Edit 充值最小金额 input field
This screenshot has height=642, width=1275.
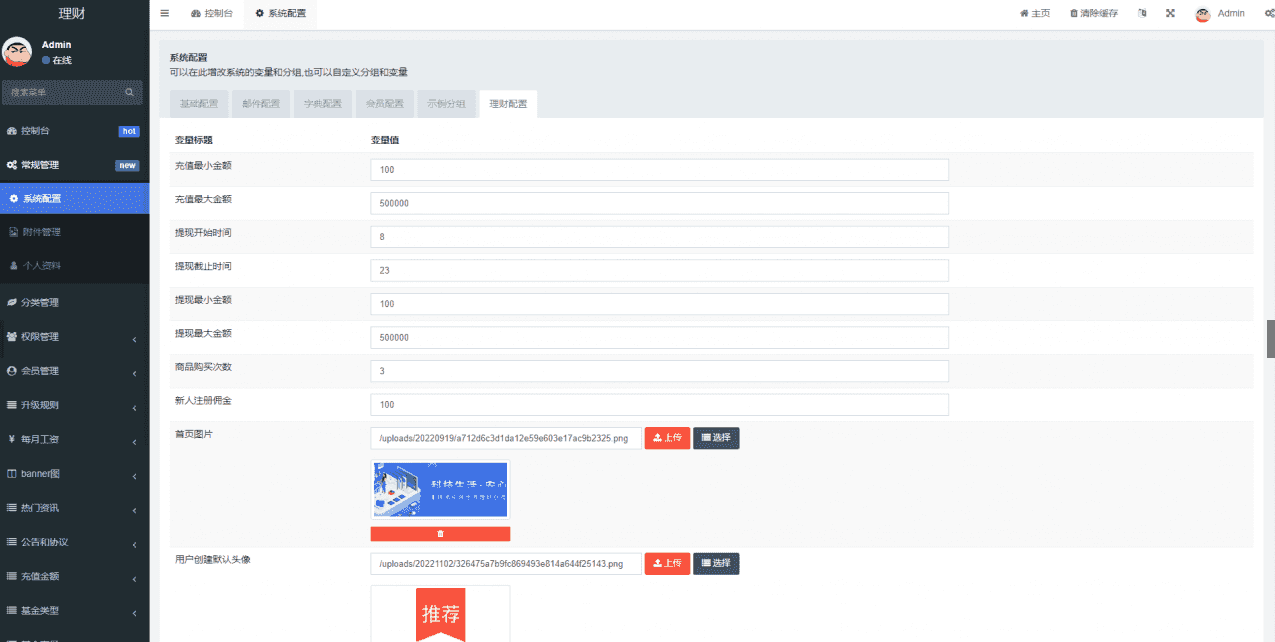(x=659, y=170)
